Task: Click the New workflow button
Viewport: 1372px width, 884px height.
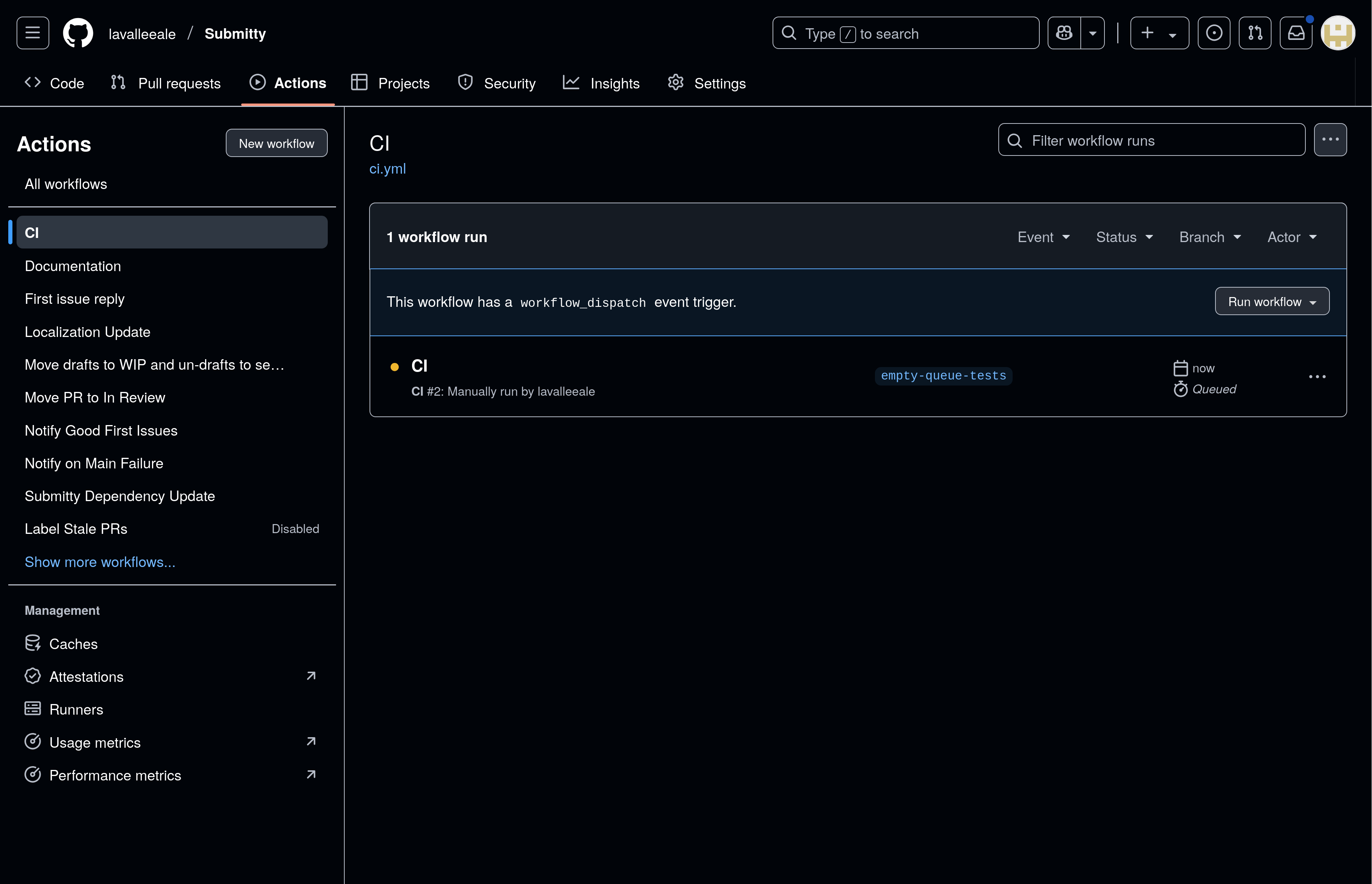Action: [277, 143]
